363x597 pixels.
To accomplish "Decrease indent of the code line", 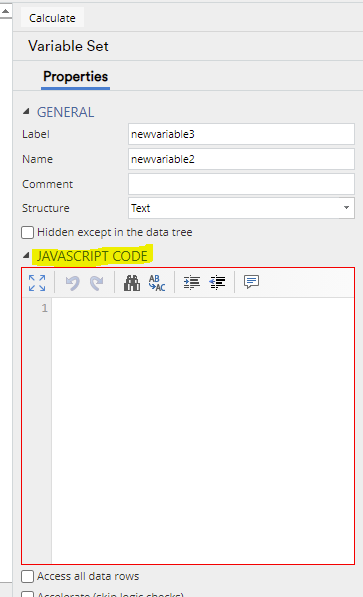I will 217,283.
